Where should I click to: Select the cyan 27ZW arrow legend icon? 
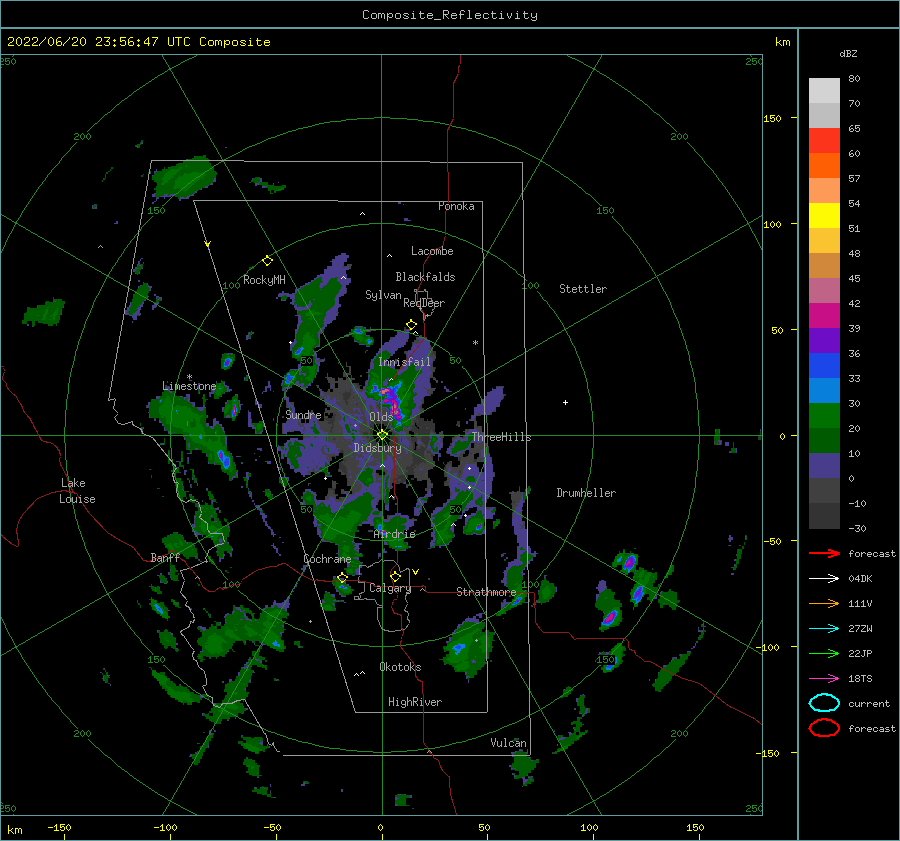(824, 629)
